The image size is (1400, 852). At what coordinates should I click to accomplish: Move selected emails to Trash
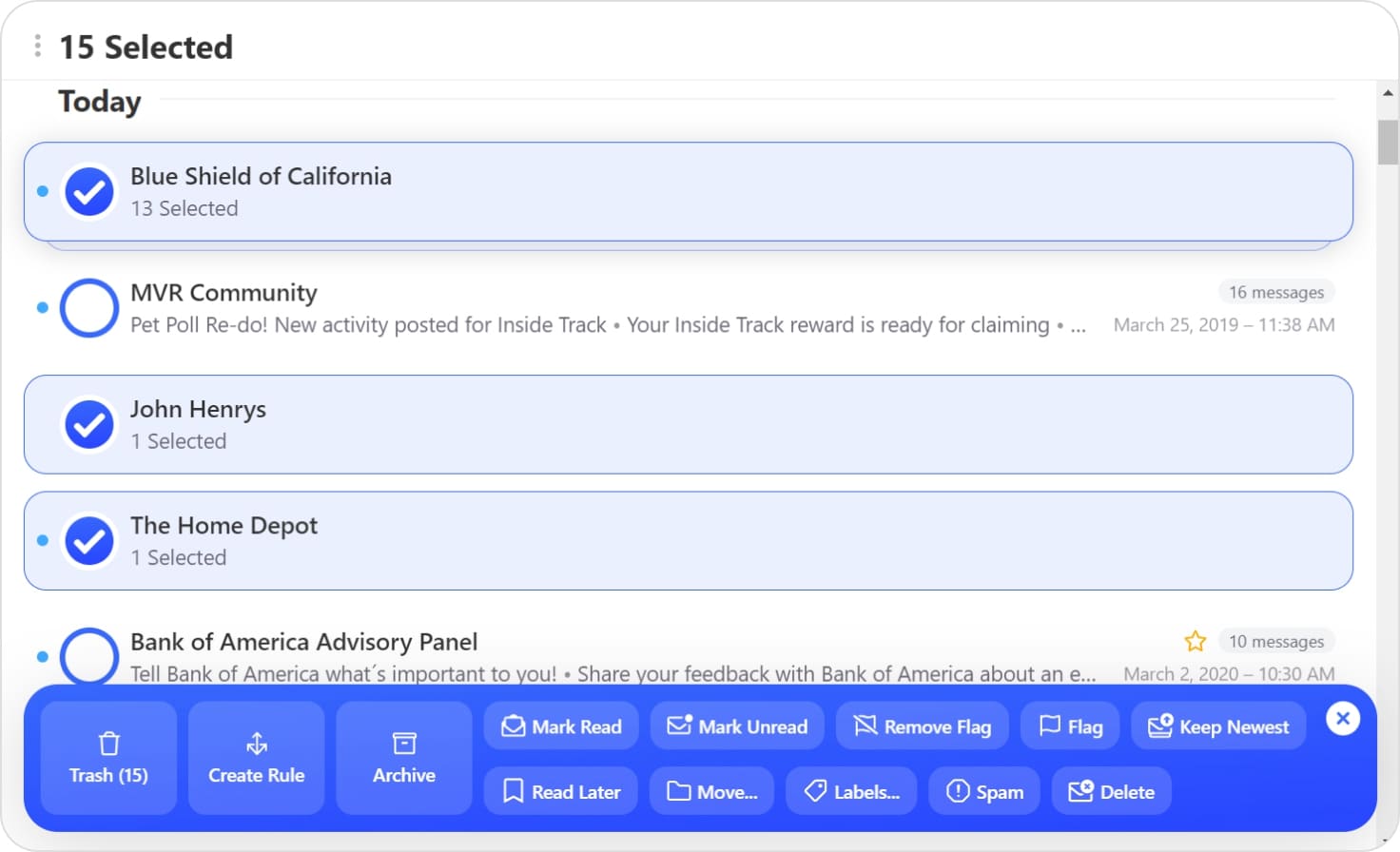(x=108, y=758)
